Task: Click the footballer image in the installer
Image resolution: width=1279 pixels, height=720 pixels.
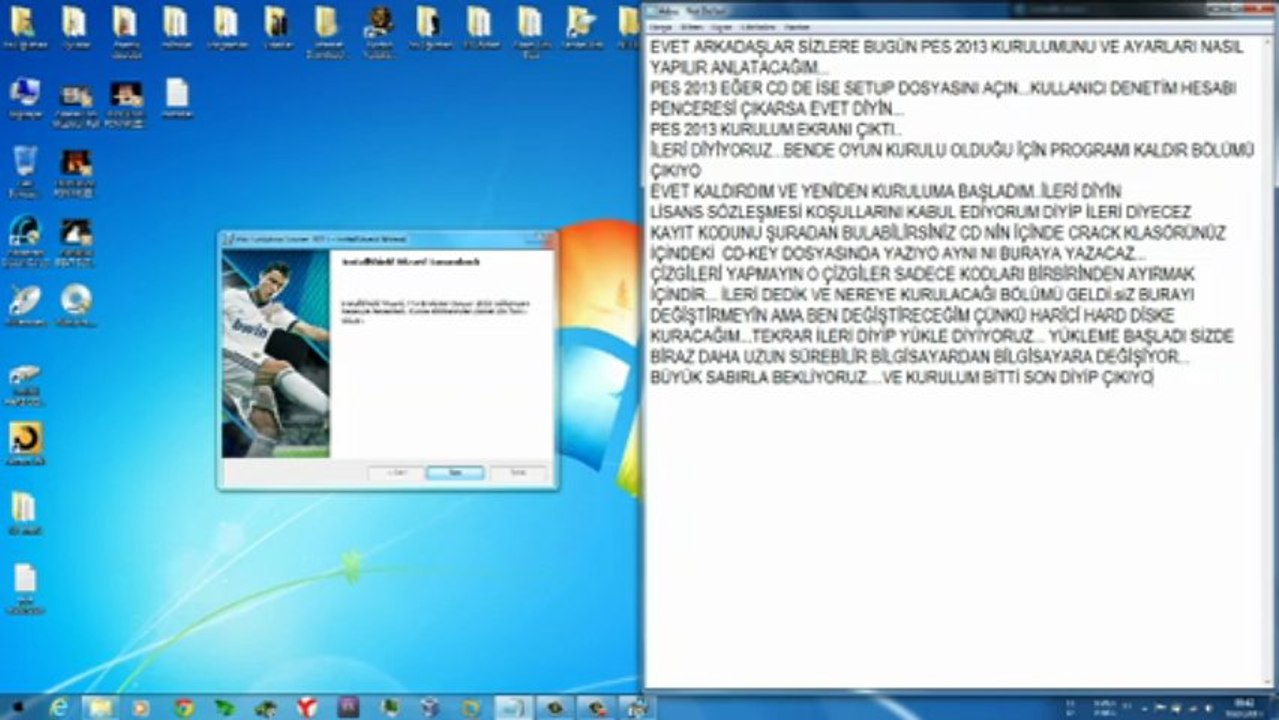Action: coord(275,354)
